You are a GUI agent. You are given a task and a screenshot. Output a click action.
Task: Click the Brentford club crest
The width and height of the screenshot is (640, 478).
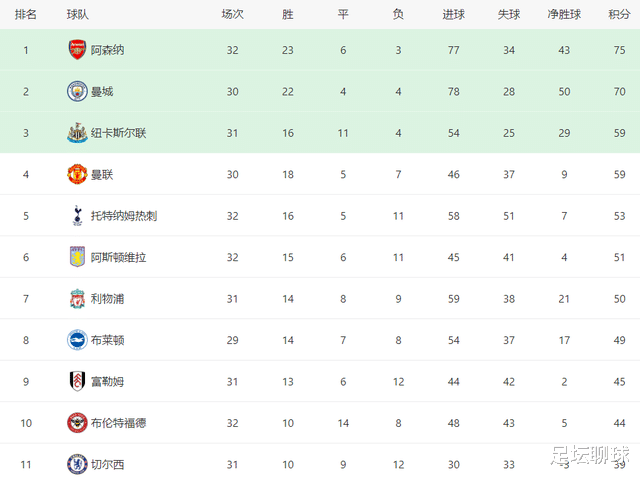77,423
